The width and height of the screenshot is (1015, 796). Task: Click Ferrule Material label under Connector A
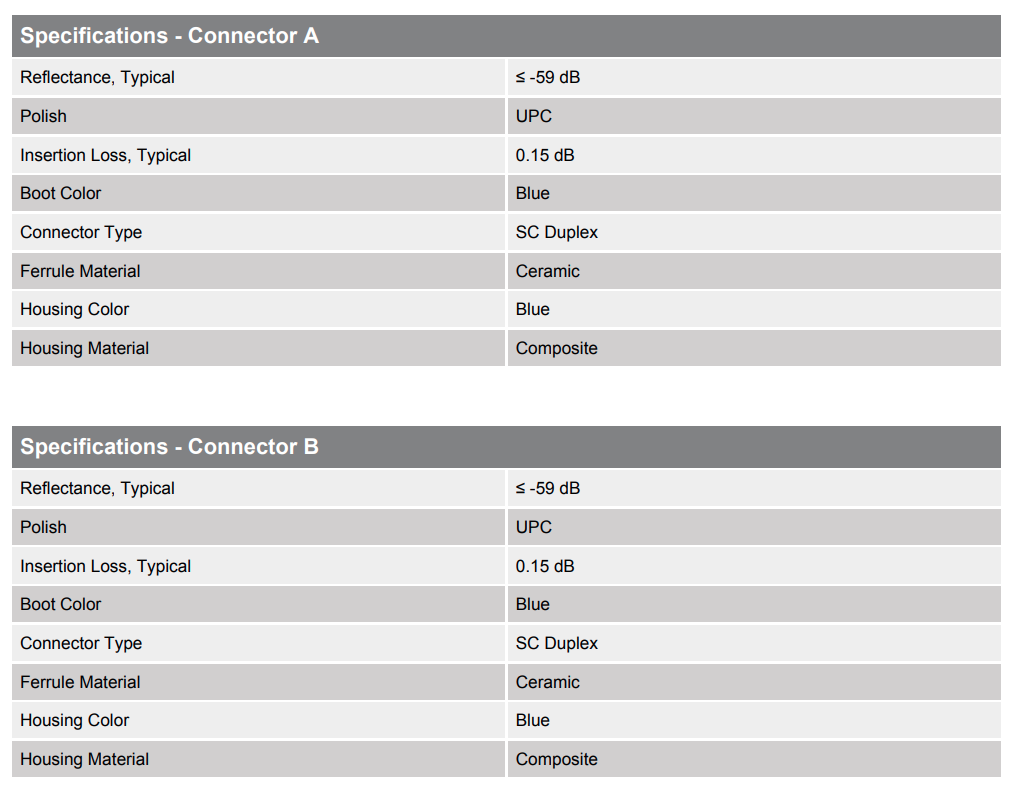click(80, 271)
